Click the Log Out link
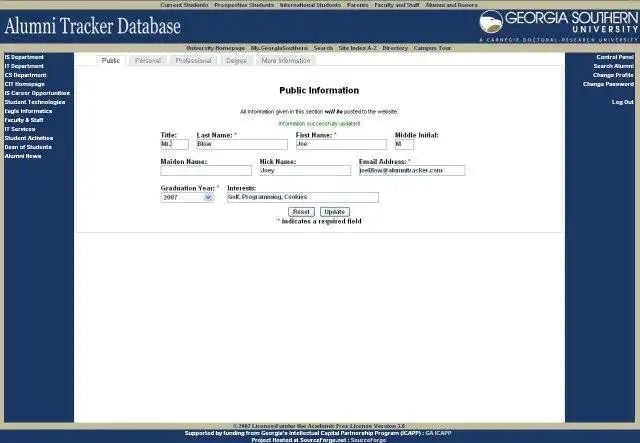The width and height of the screenshot is (640, 443). coord(622,102)
